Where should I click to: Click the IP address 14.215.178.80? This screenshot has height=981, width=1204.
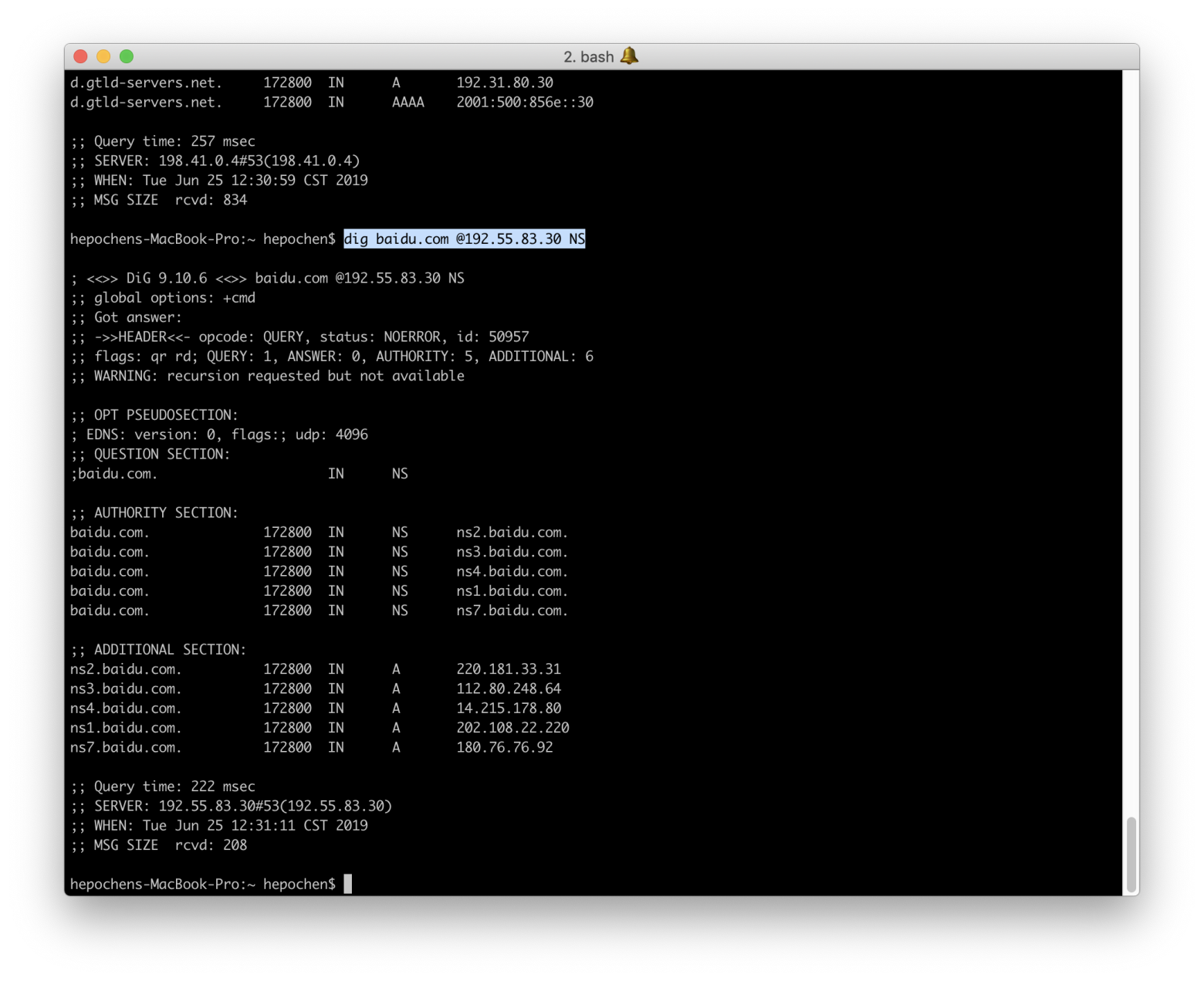point(509,709)
